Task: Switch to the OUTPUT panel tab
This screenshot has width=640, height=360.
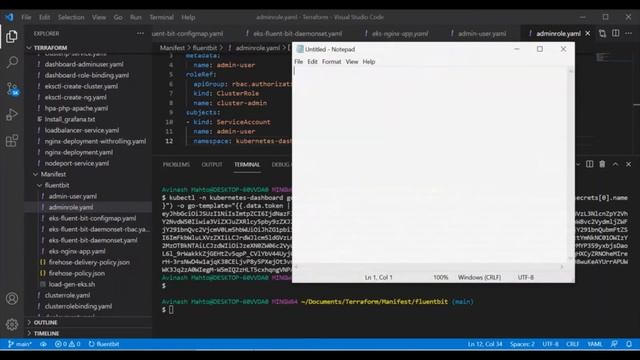Action: (x=212, y=164)
